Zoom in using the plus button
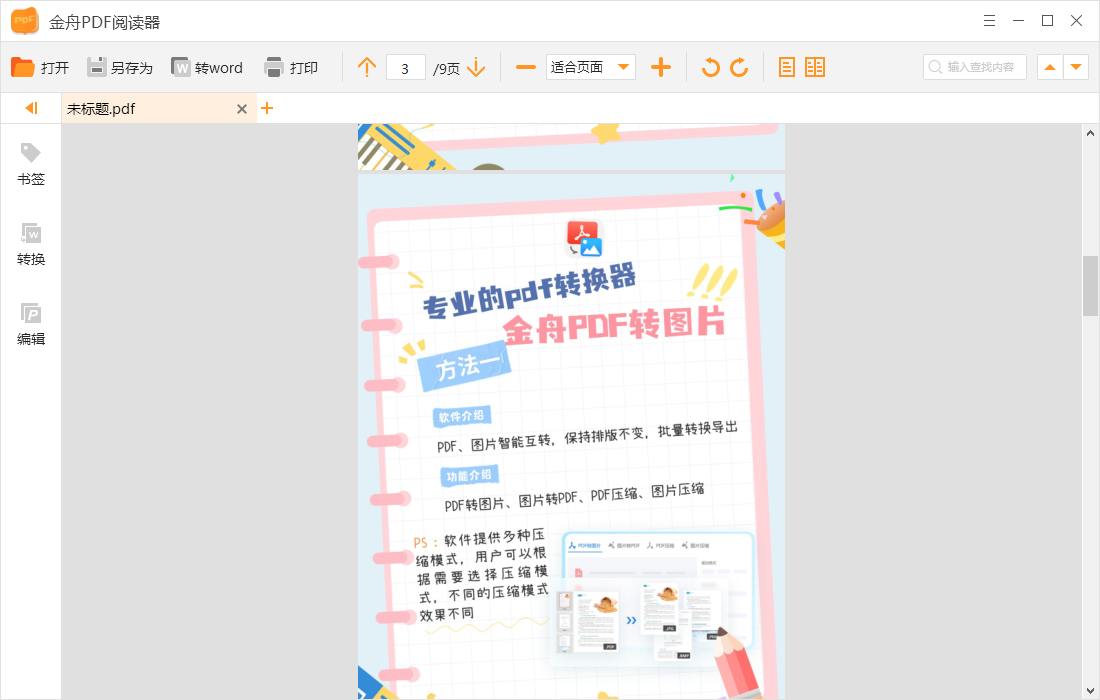1100x700 pixels. (x=661, y=67)
